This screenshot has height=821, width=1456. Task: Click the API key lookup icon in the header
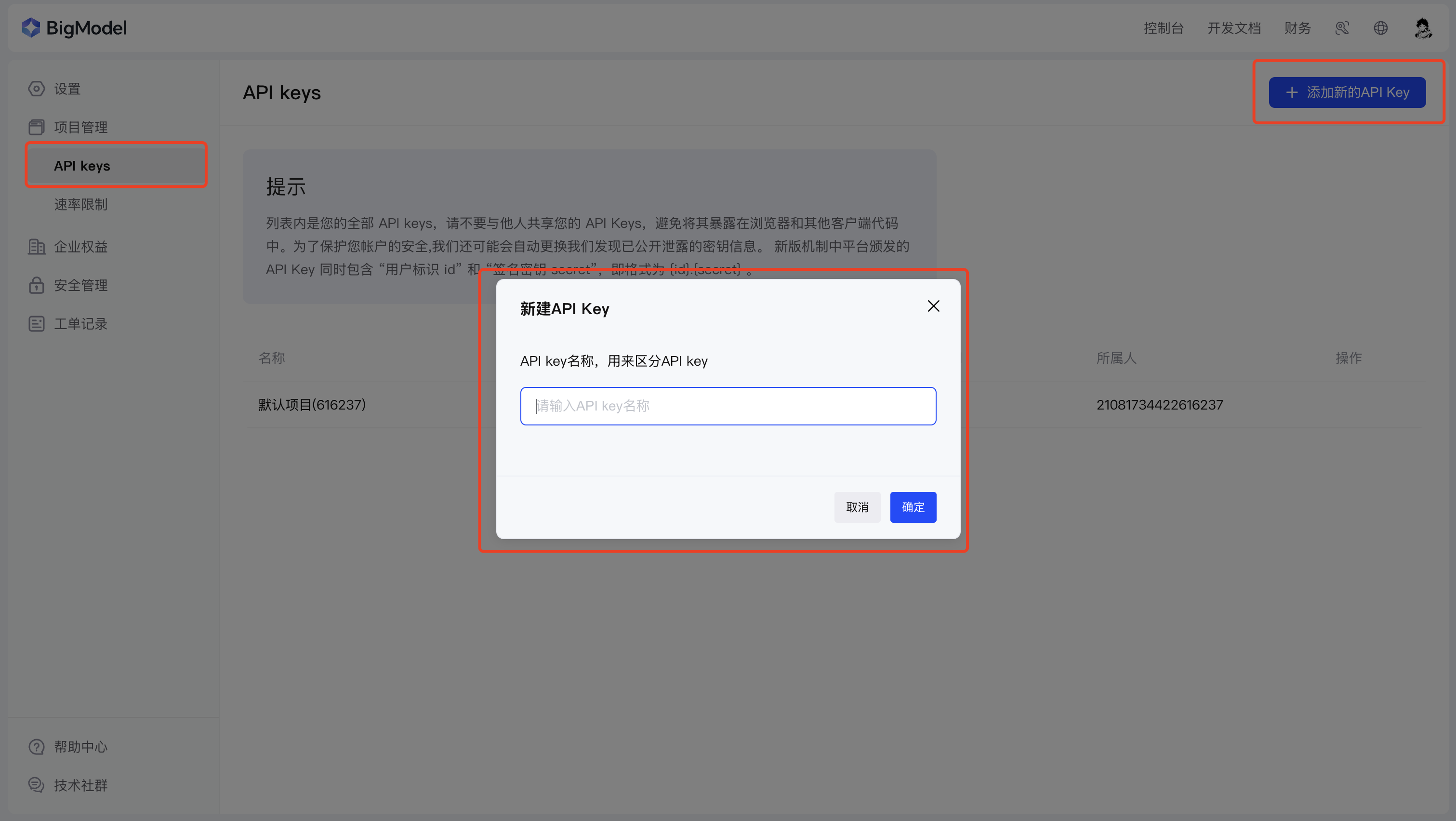(1342, 27)
